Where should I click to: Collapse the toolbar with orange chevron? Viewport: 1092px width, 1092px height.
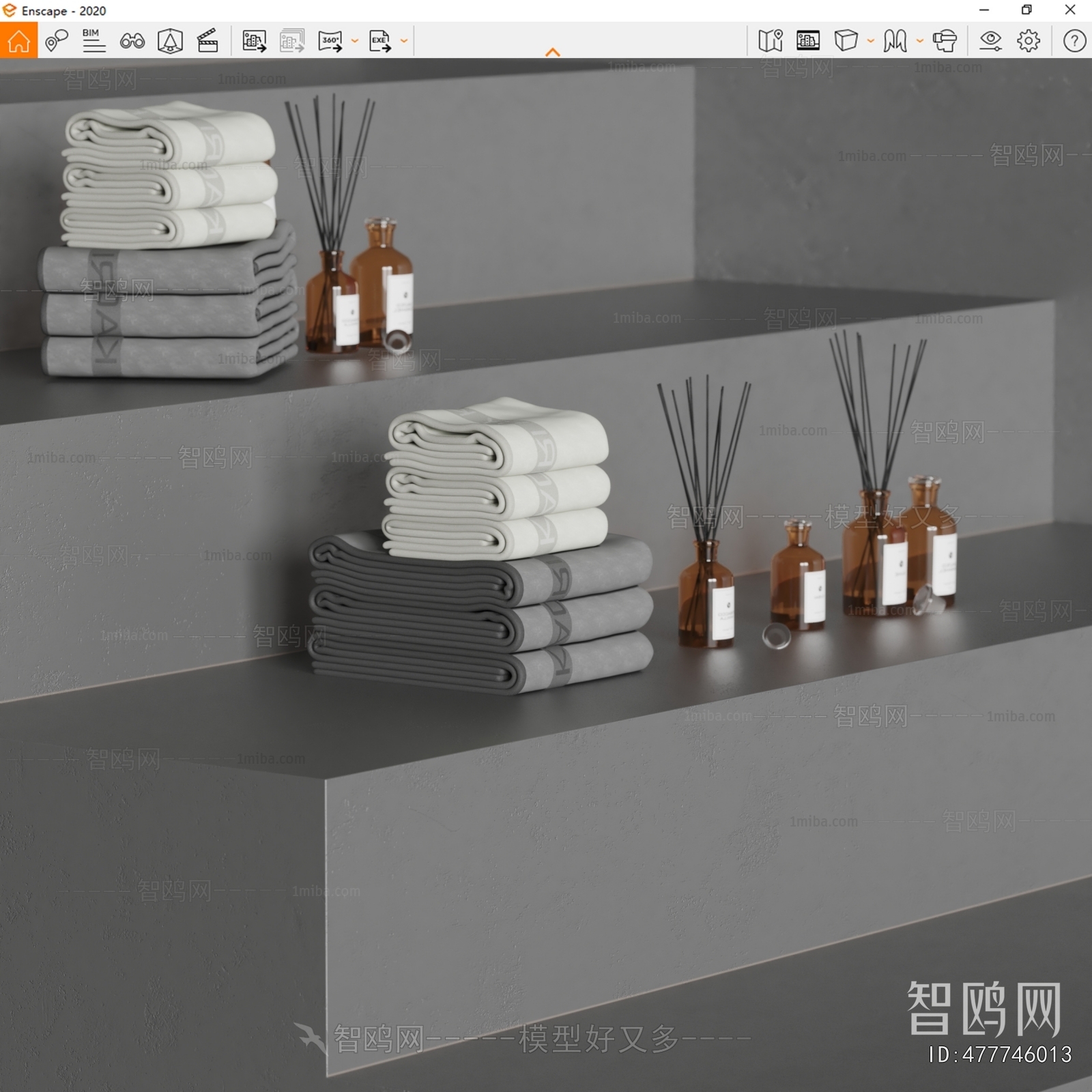pyautogui.click(x=553, y=52)
